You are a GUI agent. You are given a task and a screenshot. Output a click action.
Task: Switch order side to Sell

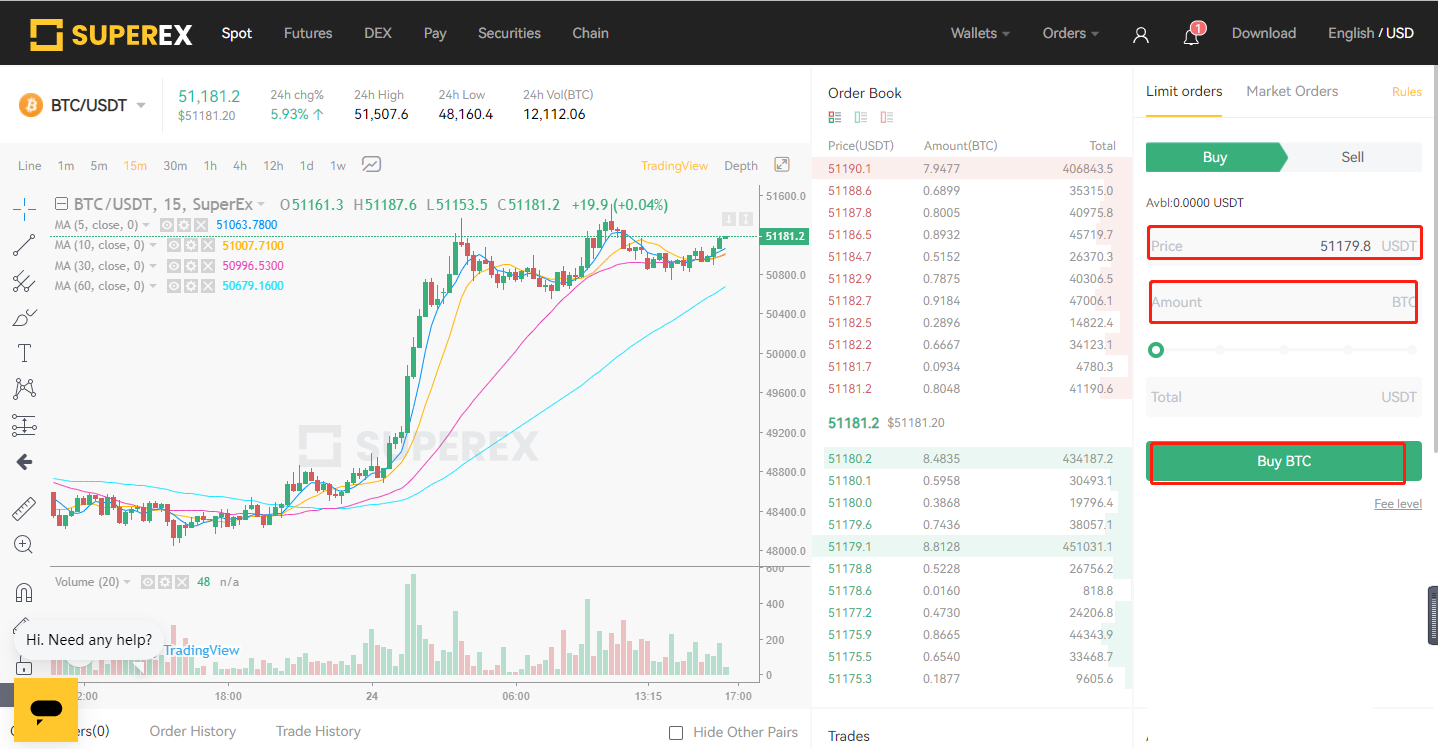point(1352,157)
